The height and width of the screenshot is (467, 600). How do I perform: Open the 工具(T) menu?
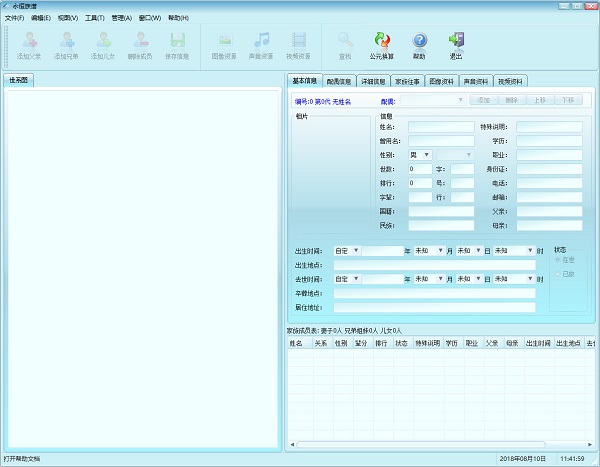[94, 18]
